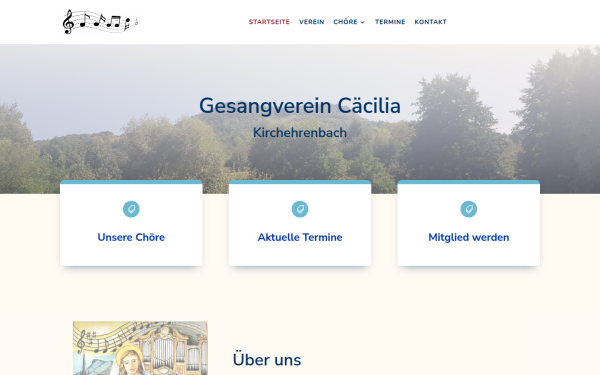Click the tag icon above Aktuelle Termine
This screenshot has width=600, height=375.
(x=300, y=209)
